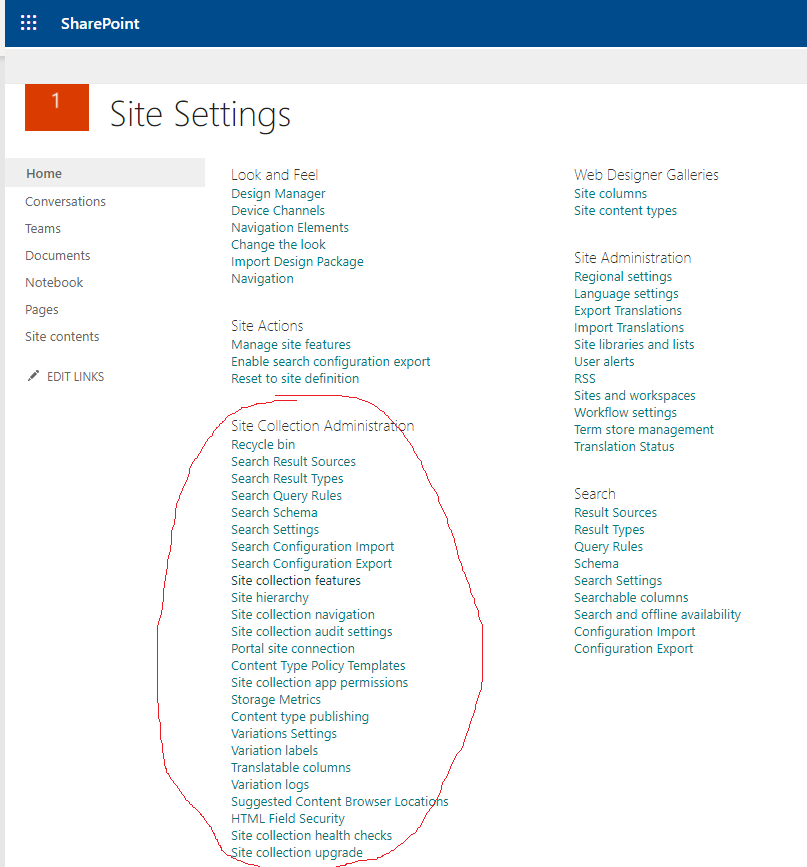The height and width of the screenshot is (867, 807).
Task: Open Search Configuration Import
Action: pyautogui.click(x=313, y=547)
